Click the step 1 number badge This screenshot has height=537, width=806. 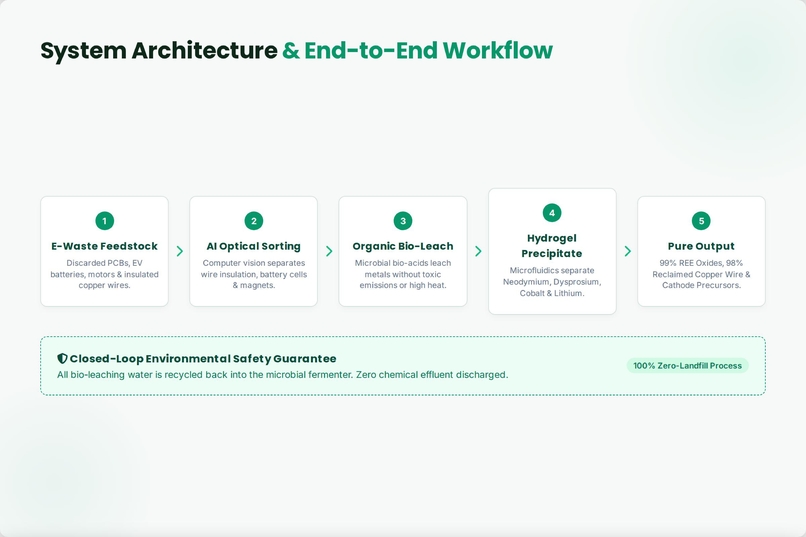[x=104, y=221]
